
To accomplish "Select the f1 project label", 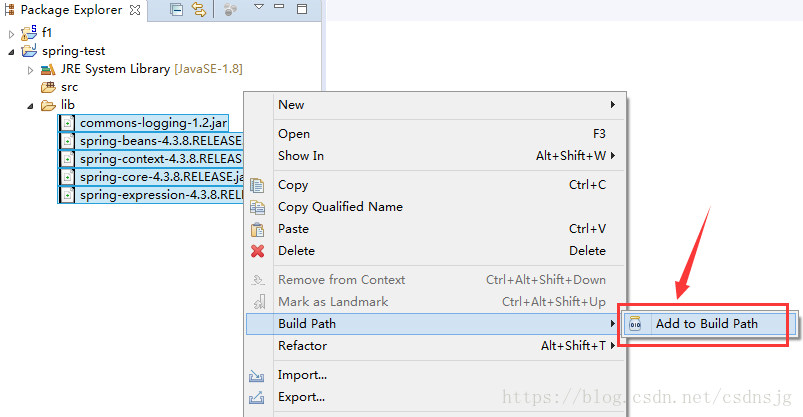I will coord(47,33).
